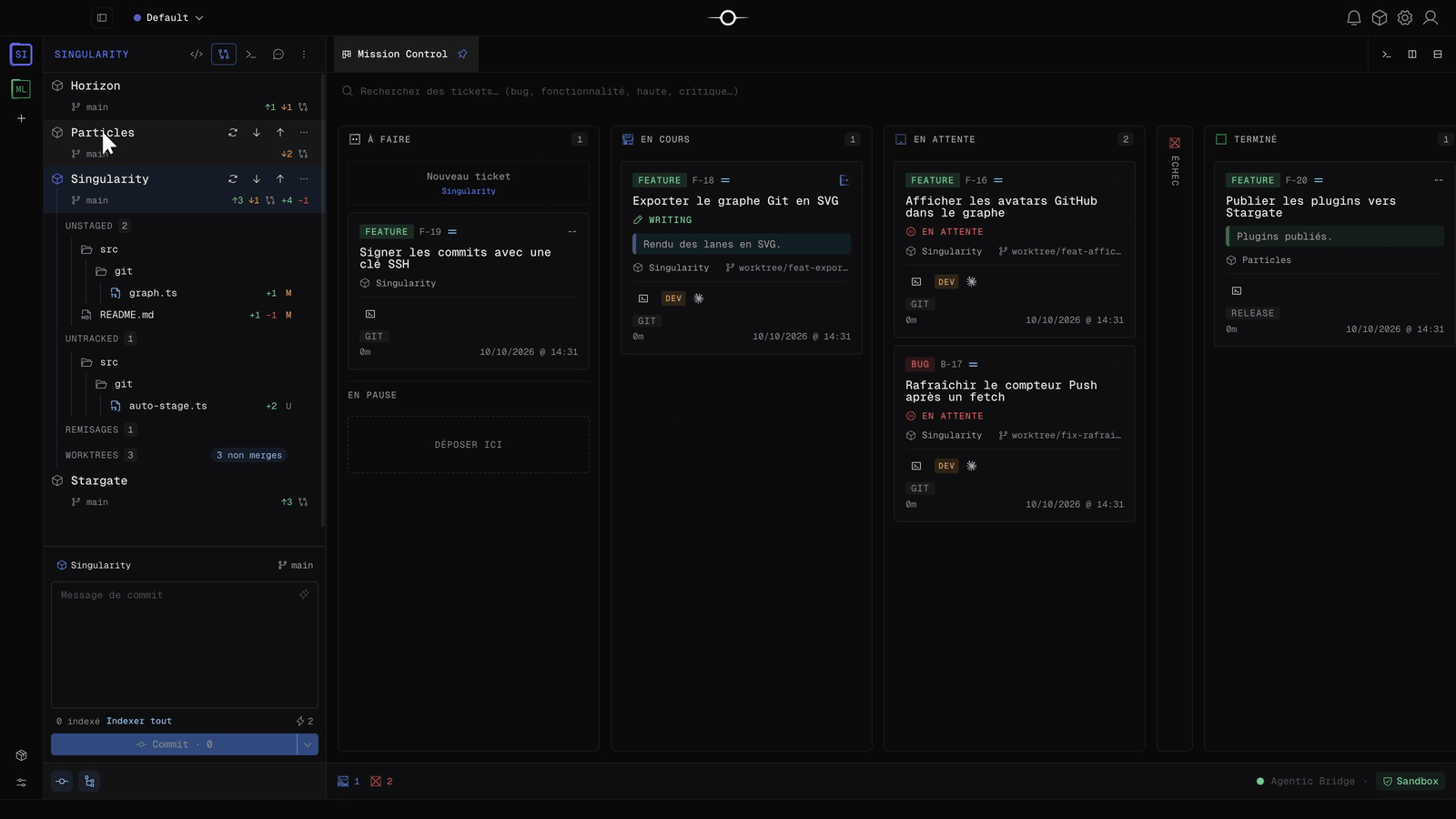
Task: Open the user account icon
Action: [1431, 18]
